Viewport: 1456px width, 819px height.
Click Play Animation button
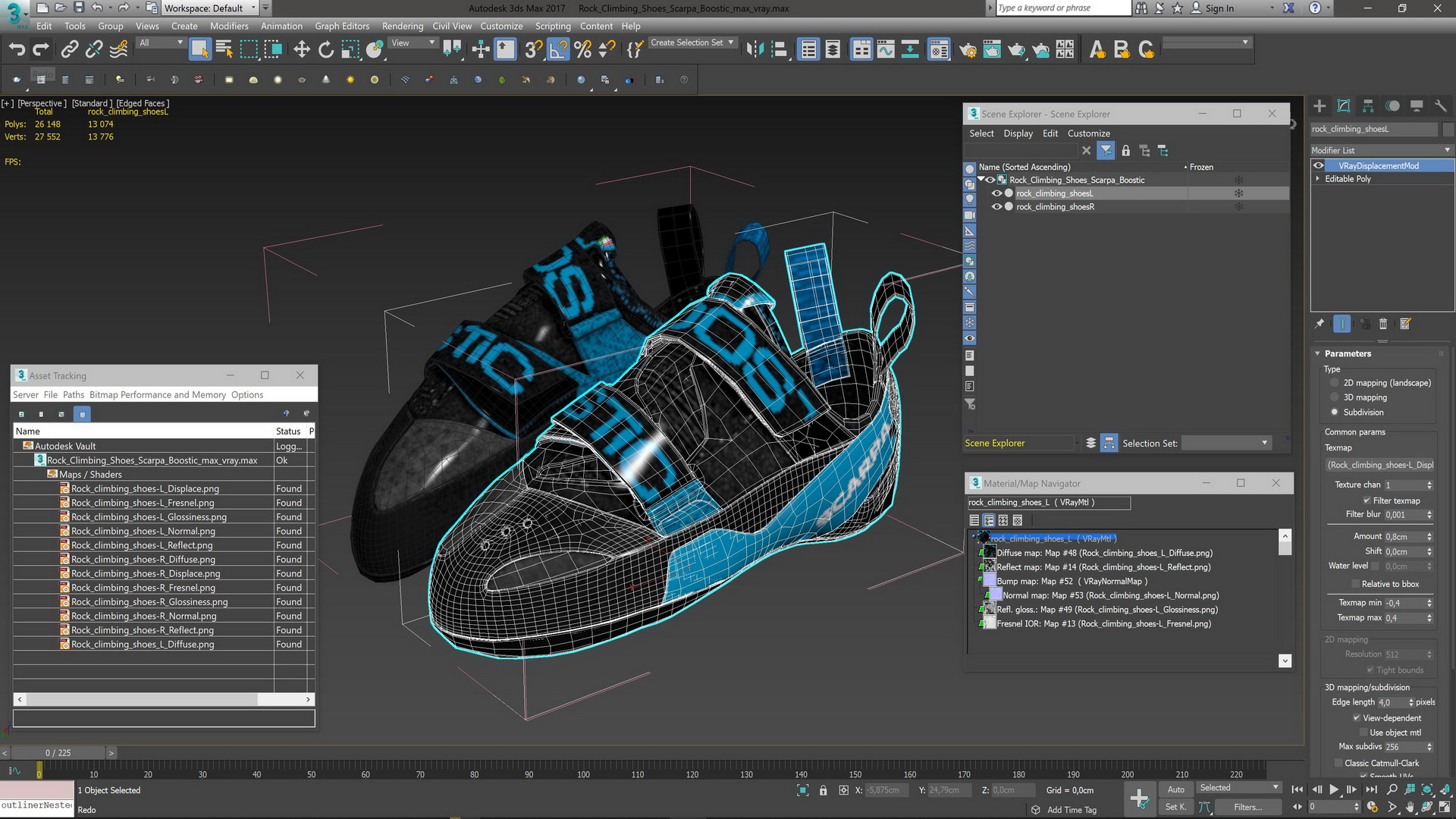[x=1334, y=789]
